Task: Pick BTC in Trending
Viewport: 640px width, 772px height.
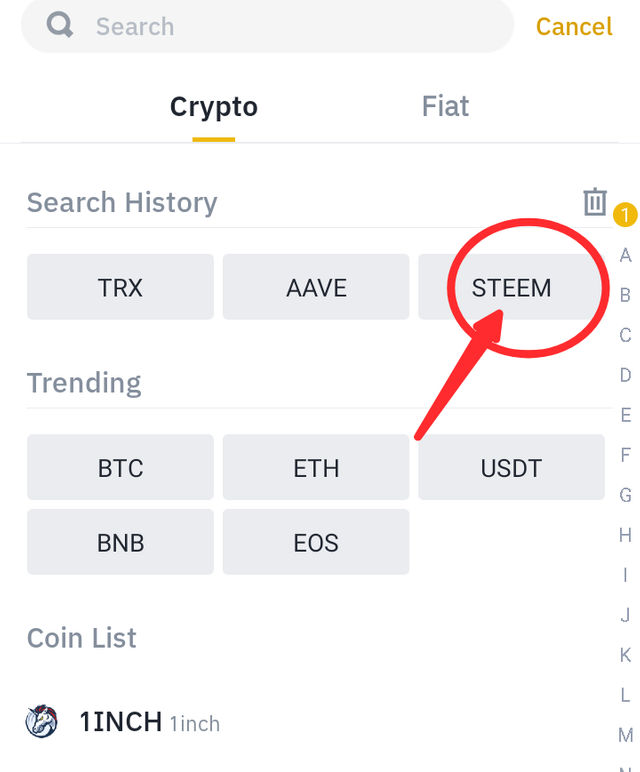Action: pos(120,467)
